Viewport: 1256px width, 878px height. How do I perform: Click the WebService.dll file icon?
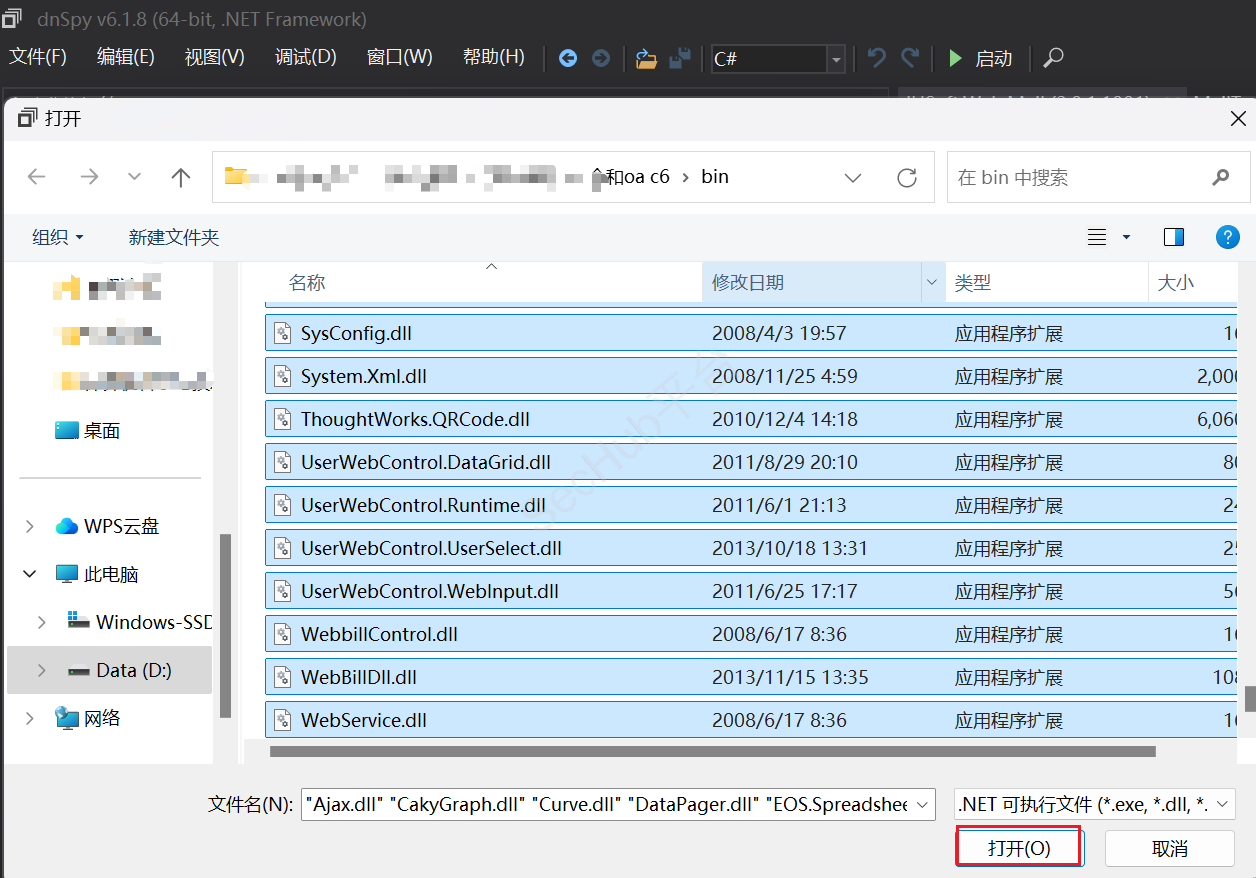283,720
